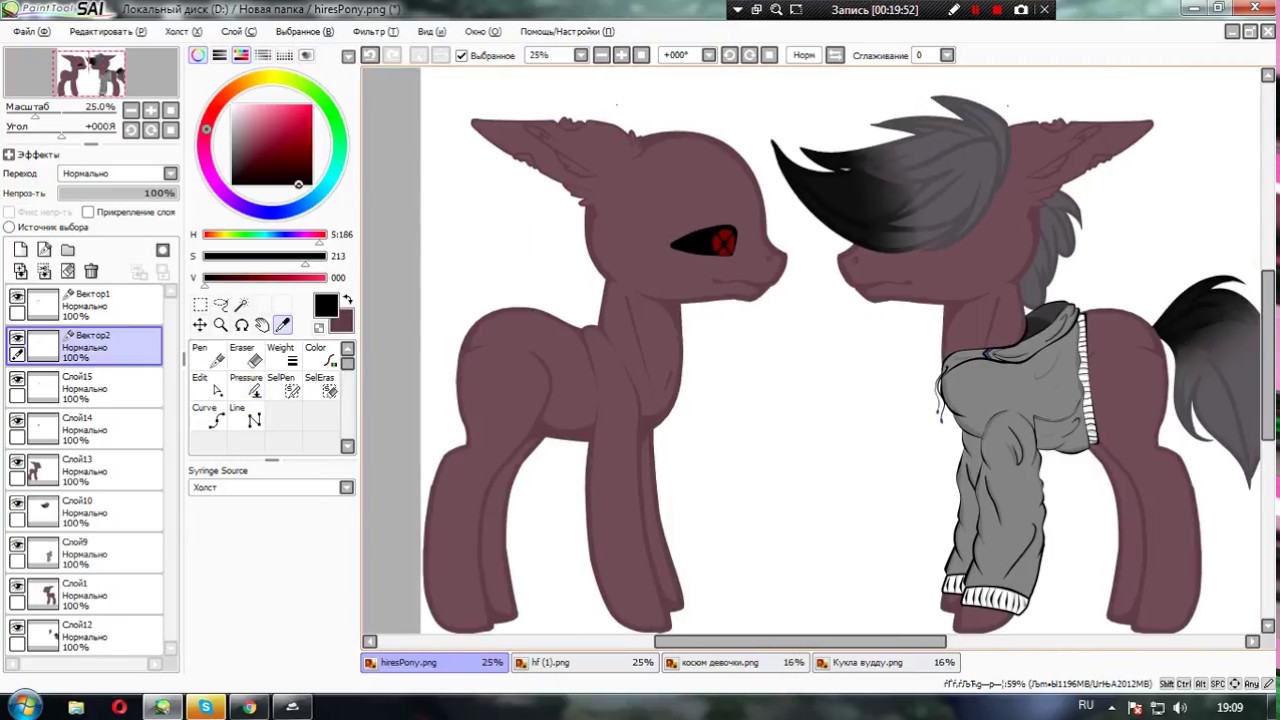Hide the Вектор1 layer
This screenshot has height=720, width=1280.
click(17, 296)
